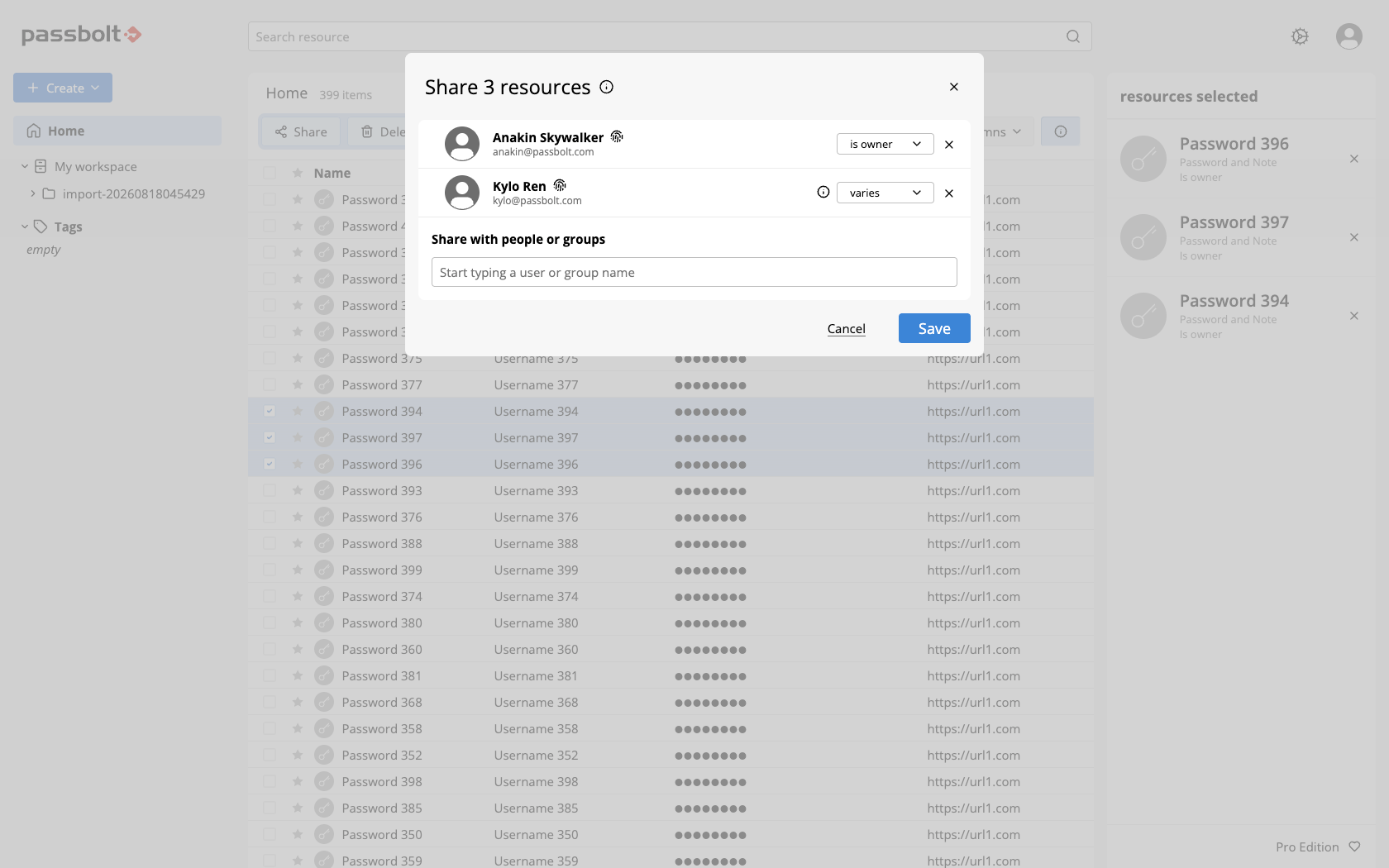This screenshot has height=868, width=1389.
Task: Click the Password 396 key thumbnail in sidebar
Action: coord(1143,159)
